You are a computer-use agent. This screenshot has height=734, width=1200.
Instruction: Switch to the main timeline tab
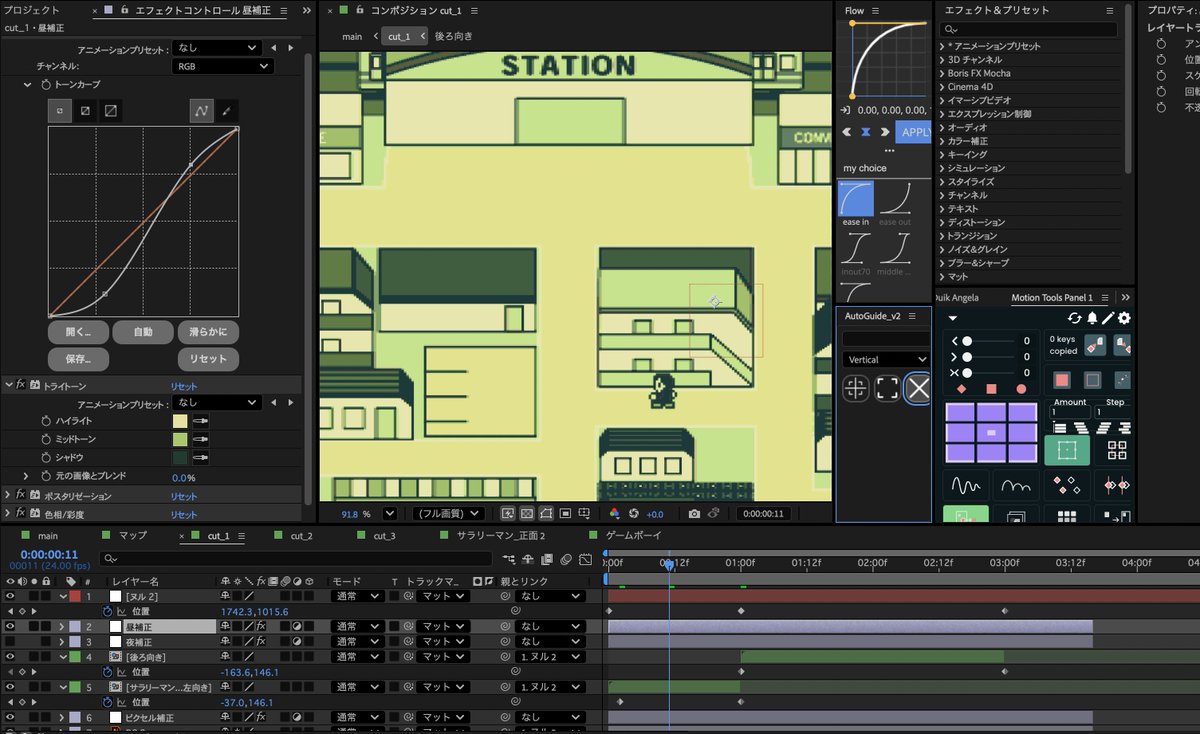(48, 536)
